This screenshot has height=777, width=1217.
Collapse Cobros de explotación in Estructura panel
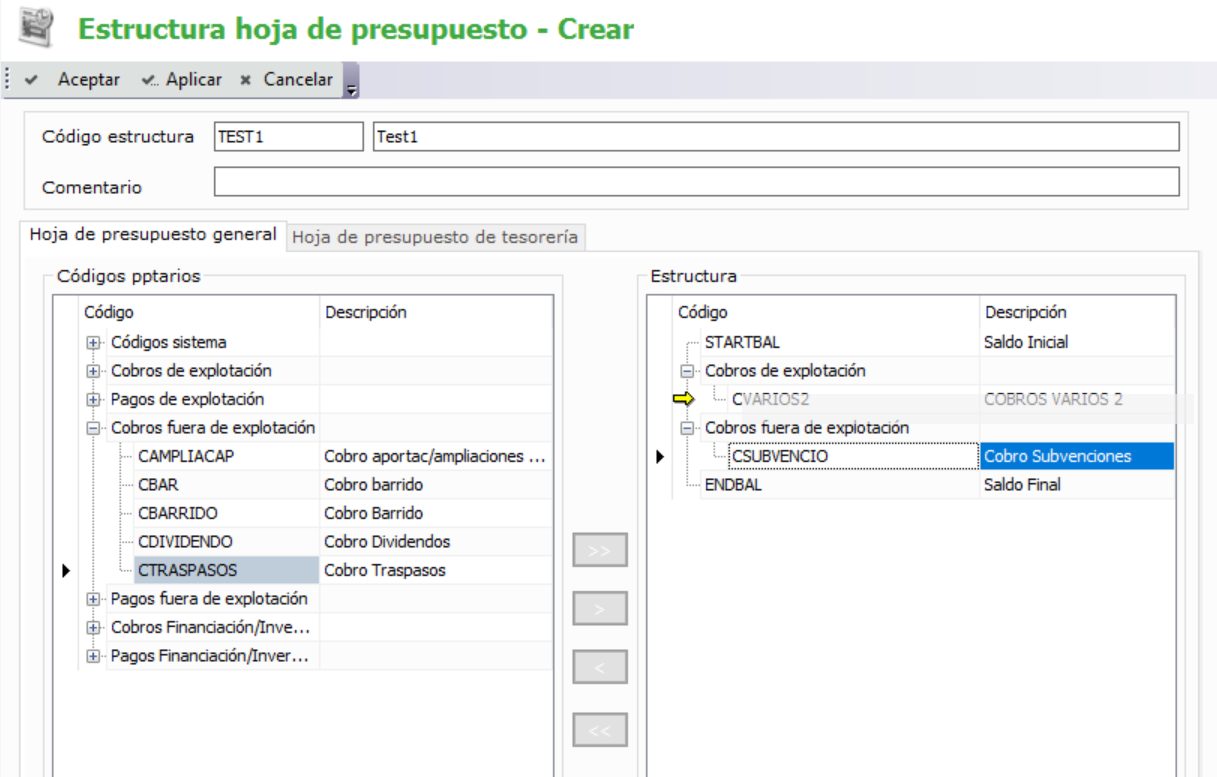[x=688, y=371]
